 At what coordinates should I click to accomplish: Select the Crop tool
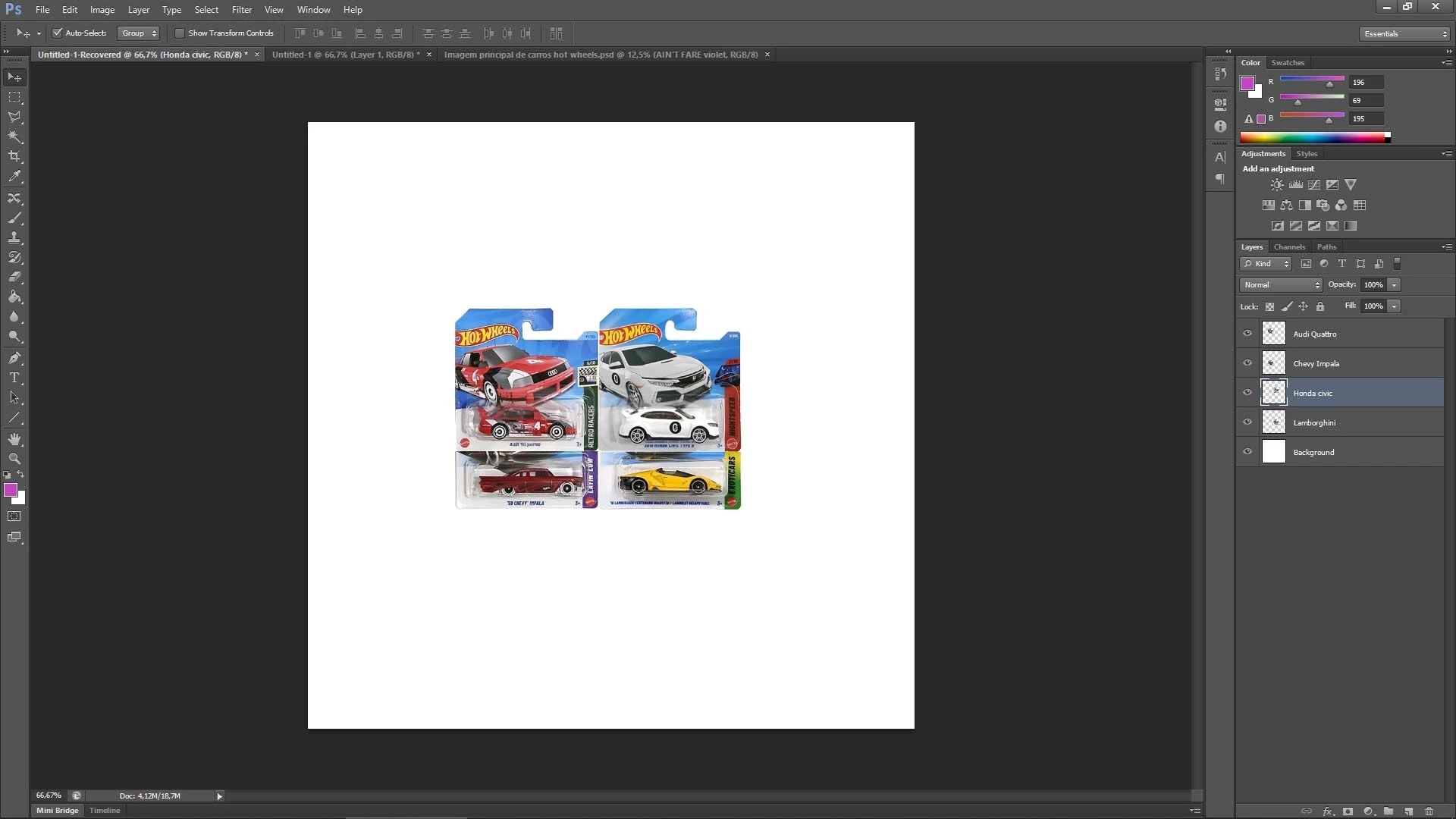tap(14, 157)
